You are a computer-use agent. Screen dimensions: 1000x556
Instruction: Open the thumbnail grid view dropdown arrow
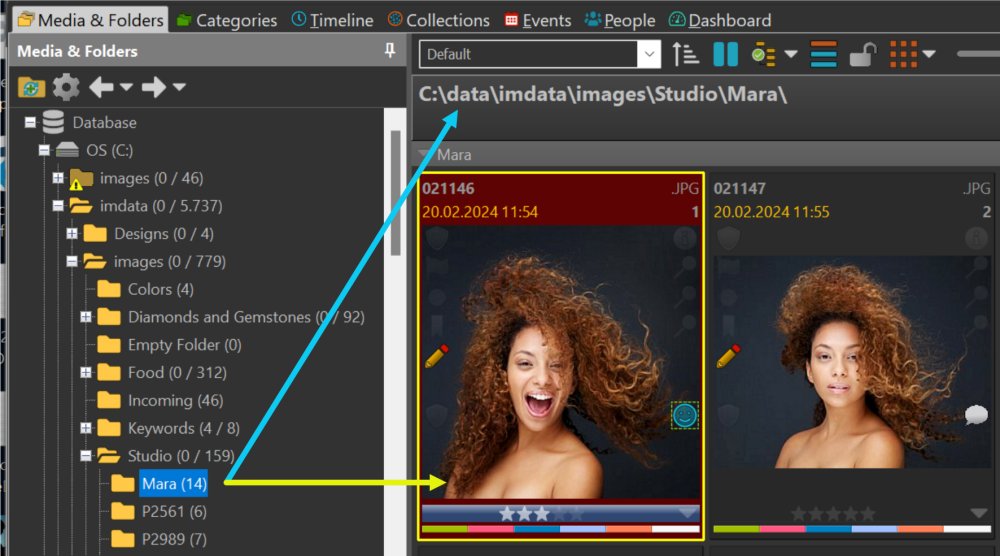[x=929, y=54]
